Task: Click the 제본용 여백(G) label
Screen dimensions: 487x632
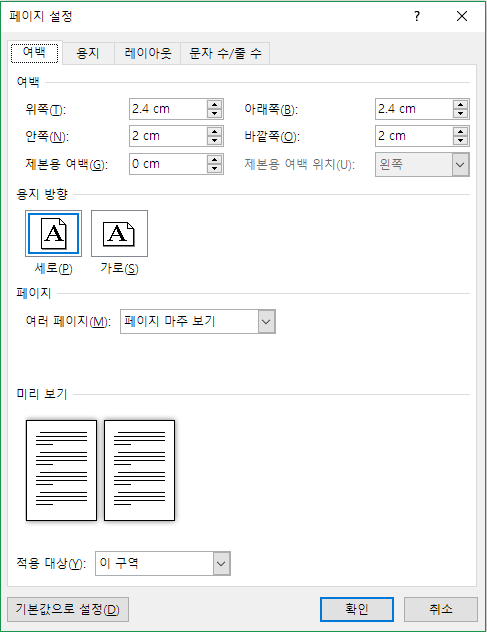Action: tap(67, 164)
